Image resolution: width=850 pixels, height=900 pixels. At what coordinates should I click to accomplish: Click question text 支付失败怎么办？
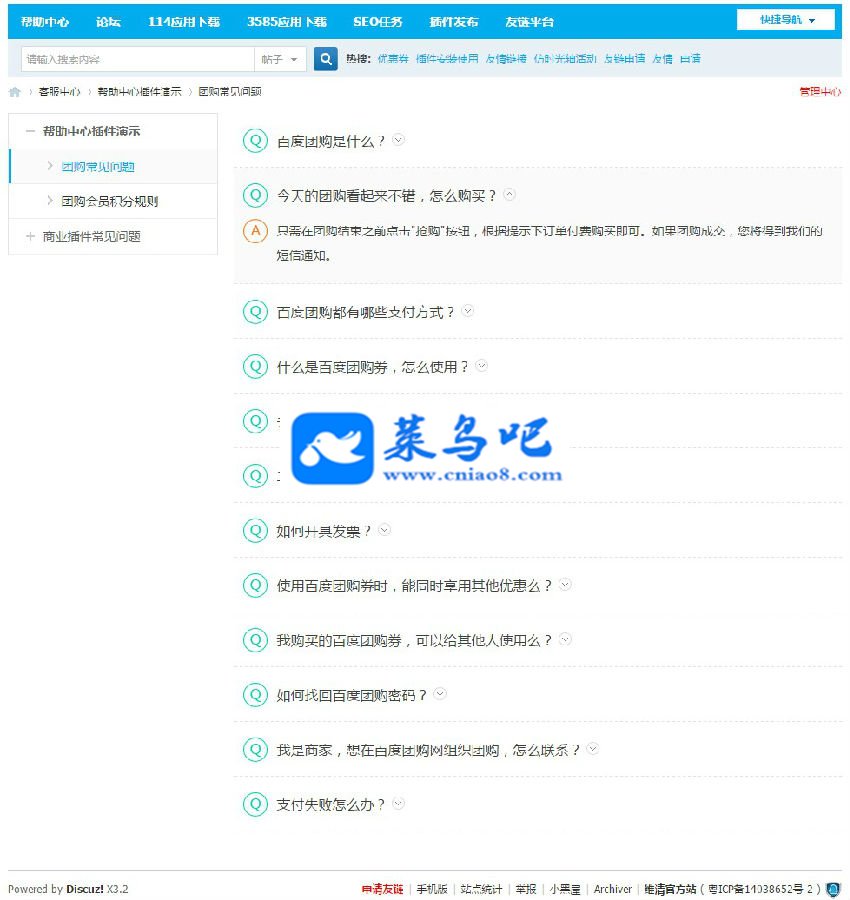pos(331,804)
